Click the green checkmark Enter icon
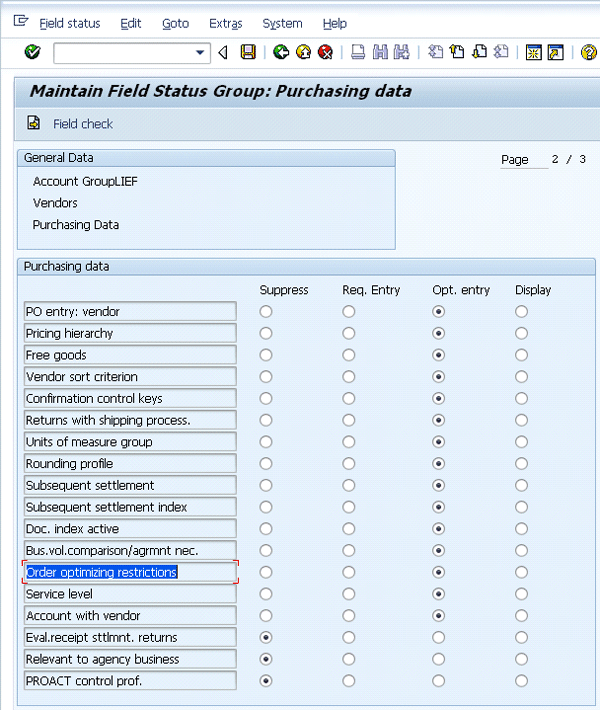 (x=33, y=53)
